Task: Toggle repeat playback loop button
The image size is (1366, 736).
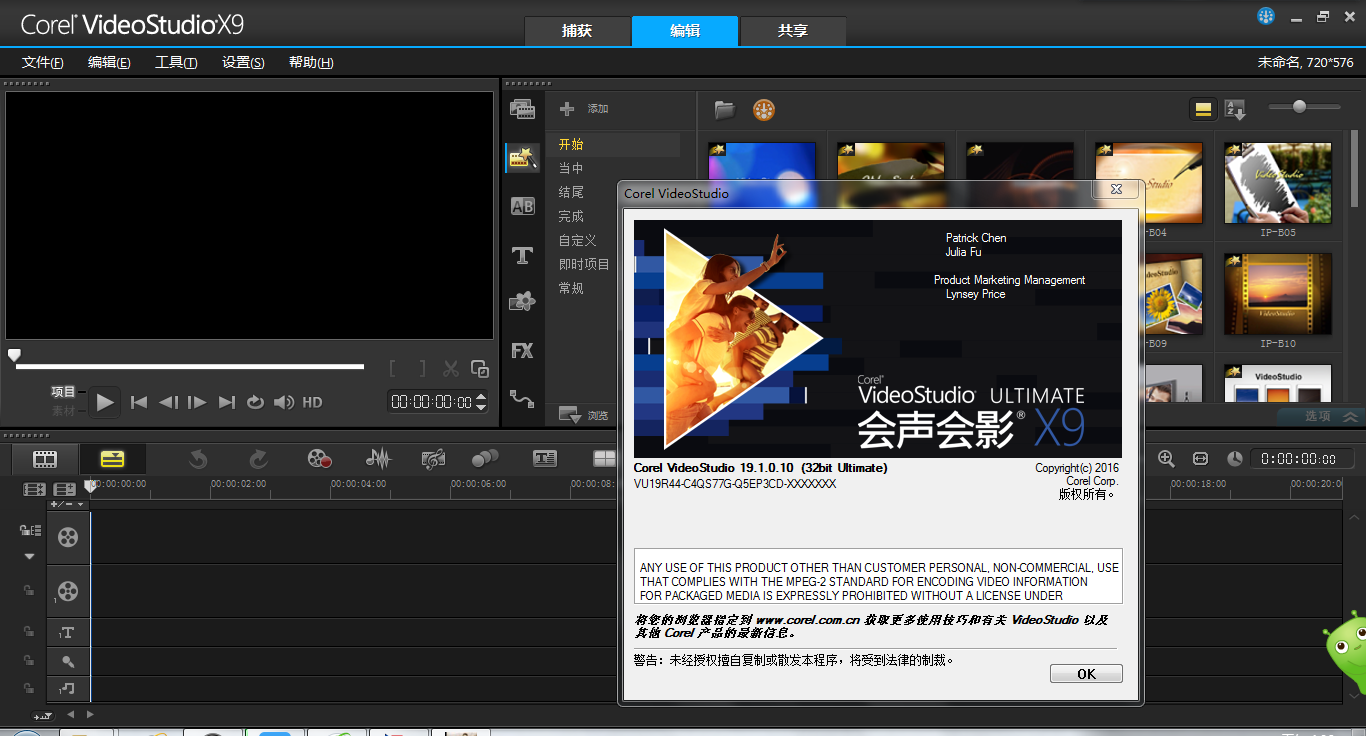Action: point(255,402)
